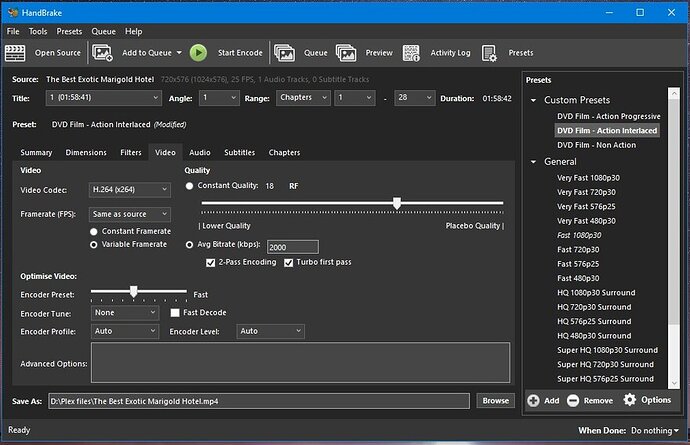Click the Remove preset button
The width and height of the screenshot is (690, 445).
click(589, 400)
